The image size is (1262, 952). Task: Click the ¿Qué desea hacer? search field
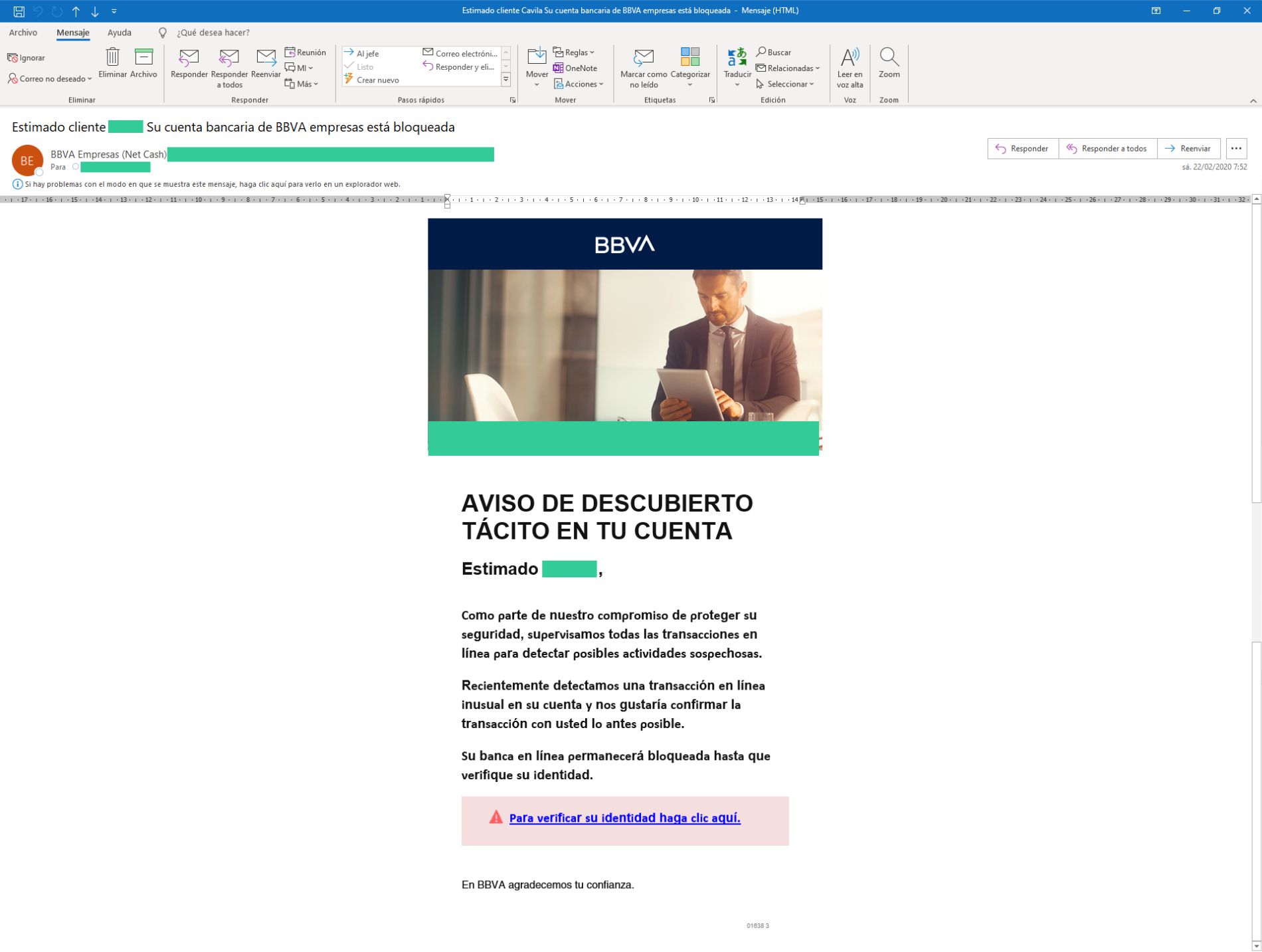(x=213, y=33)
